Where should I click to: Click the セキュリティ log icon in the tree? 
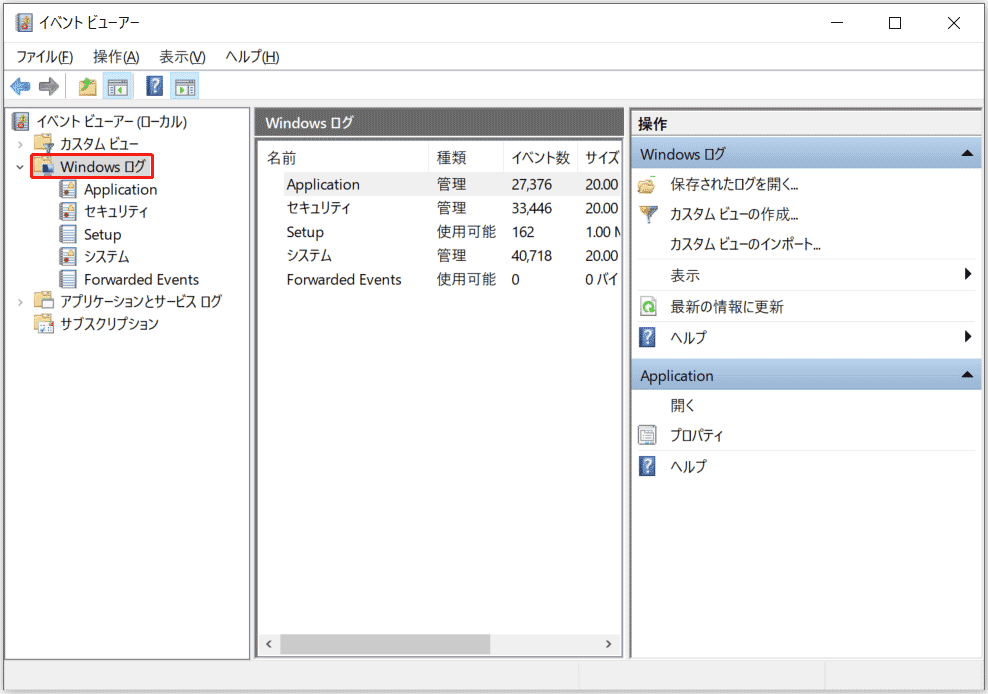pyautogui.click(x=68, y=211)
